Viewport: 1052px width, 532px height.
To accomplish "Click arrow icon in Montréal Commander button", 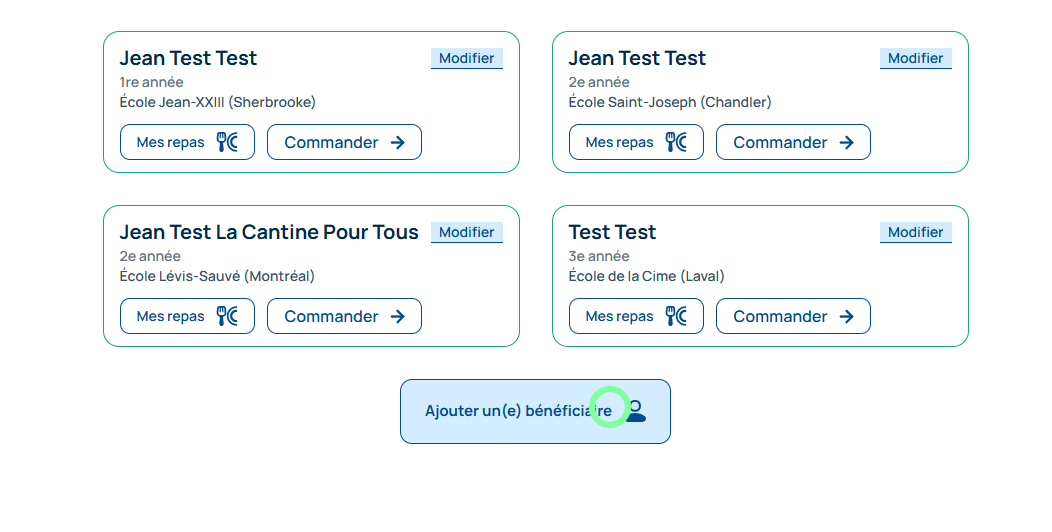I will point(397,316).
